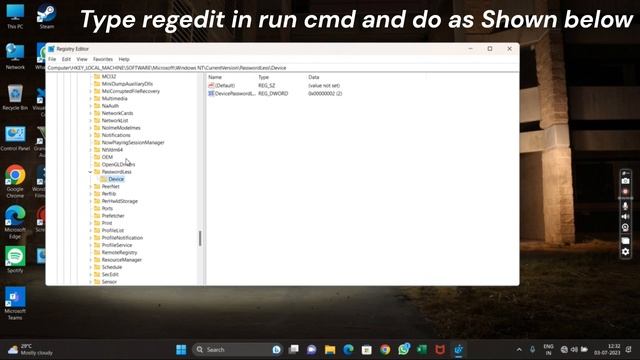Open the Steam desktop shortcut
This screenshot has height=360, width=640.
click(47, 16)
